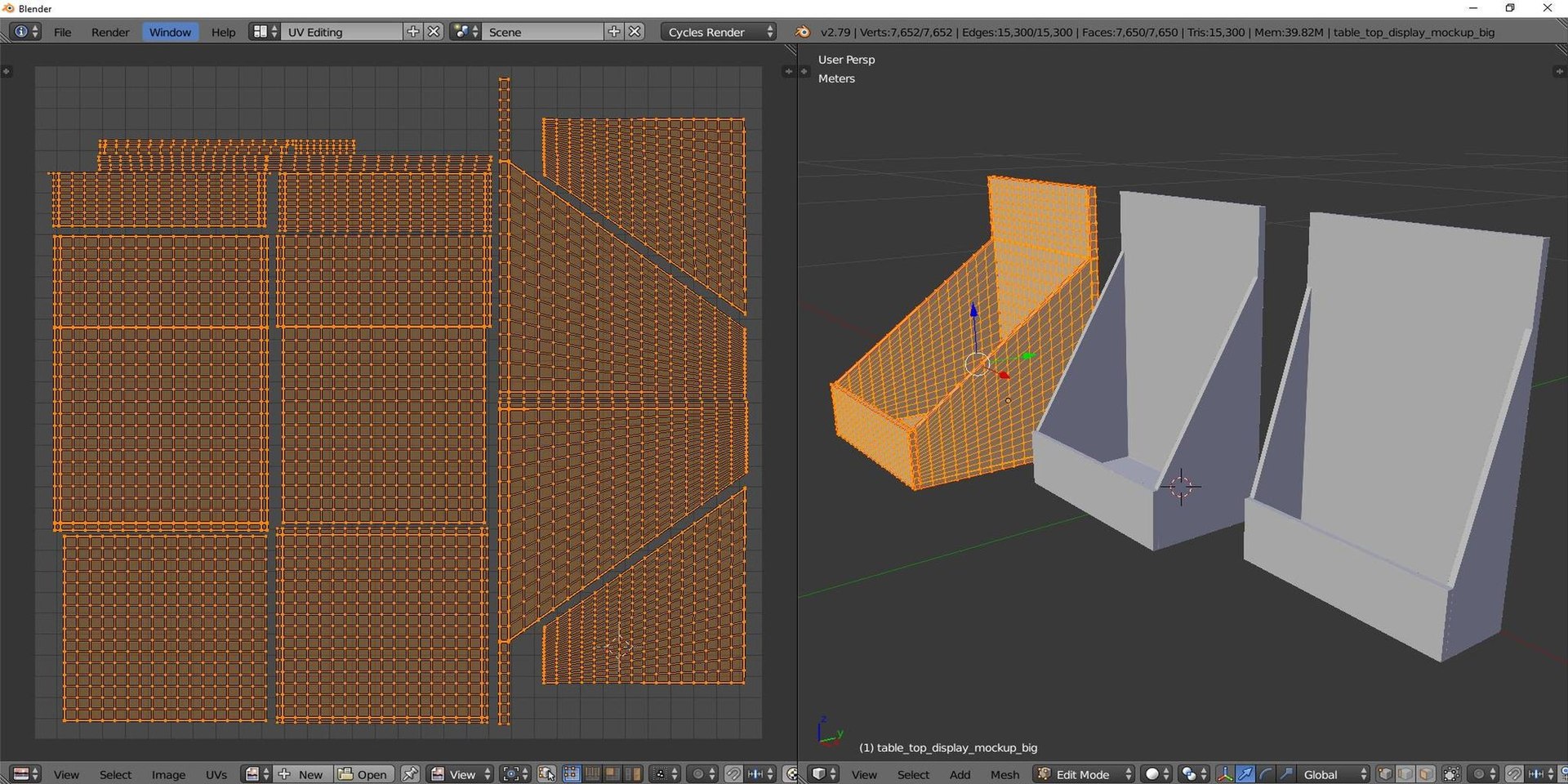The height and width of the screenshot is (784, 1568).
Task: Click the Open image button
Action: point(363,774)
